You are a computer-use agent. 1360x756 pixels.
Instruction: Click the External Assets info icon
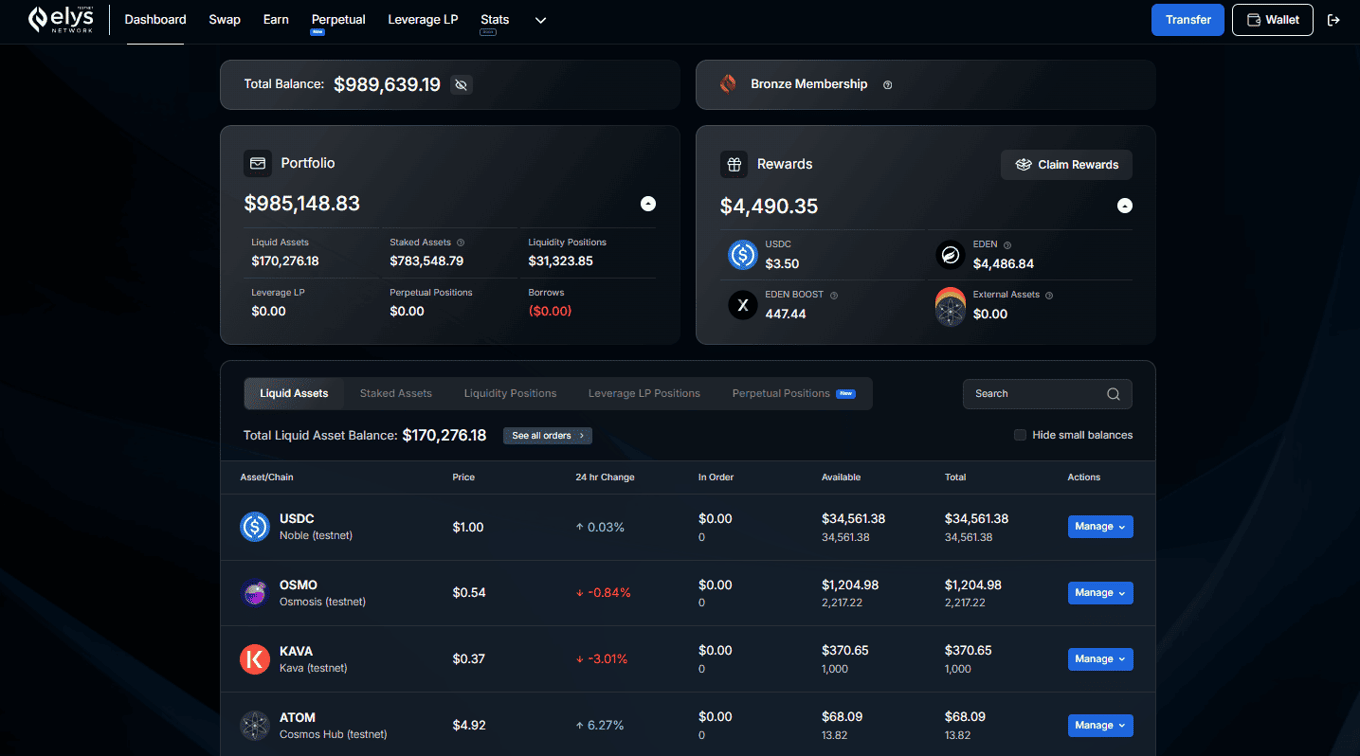pyautogui.click(x=1049, y=295)
